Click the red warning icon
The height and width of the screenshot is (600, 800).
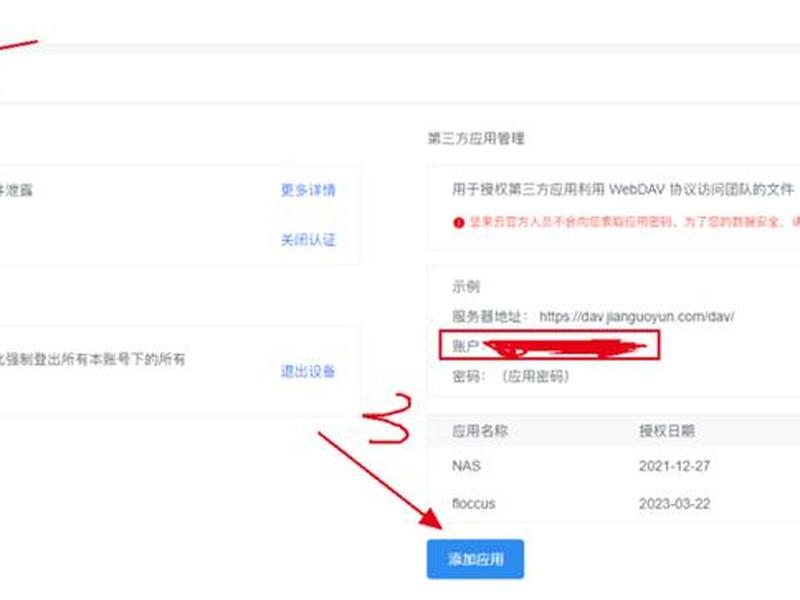(458, 223)
